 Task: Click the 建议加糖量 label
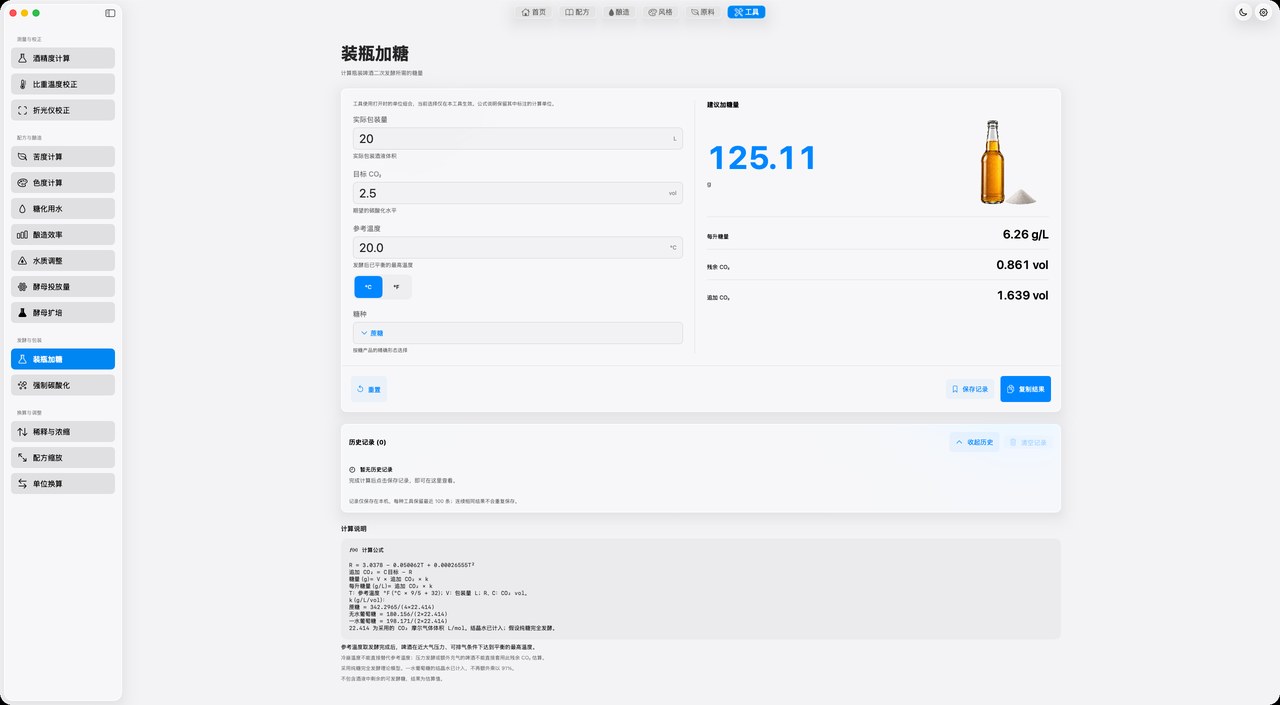[x=723, y=104]
